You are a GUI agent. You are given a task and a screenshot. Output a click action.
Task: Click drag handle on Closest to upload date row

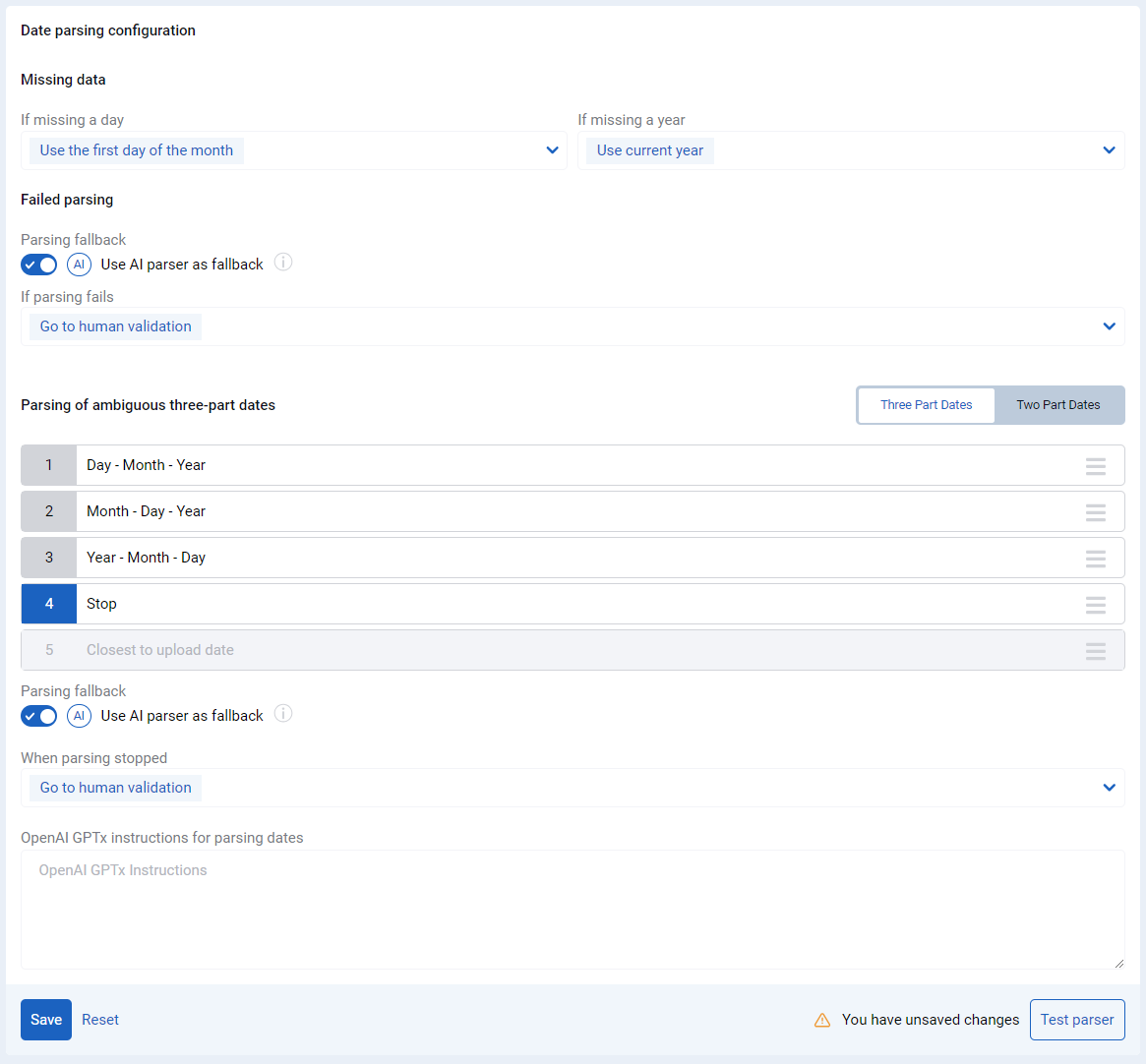tap(1095, 650)
